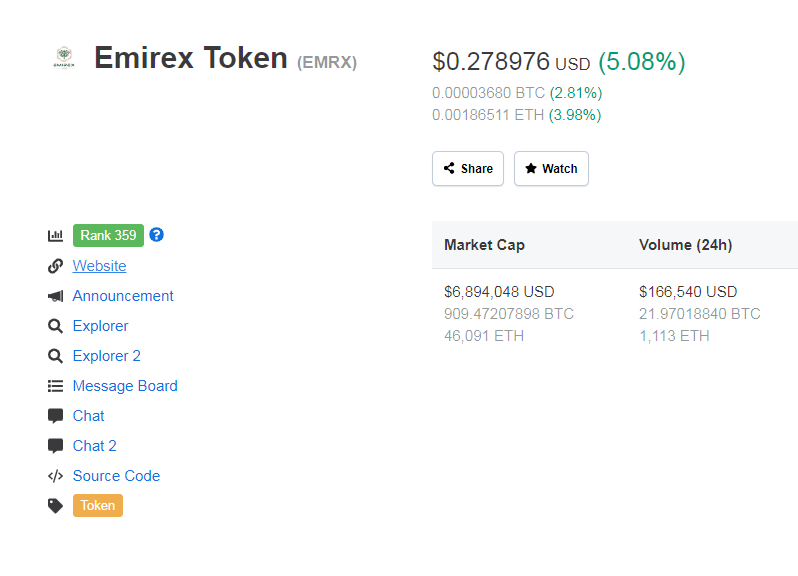
Task: Click the green Rank 359 badge
Action: click(x=108, y=235)
